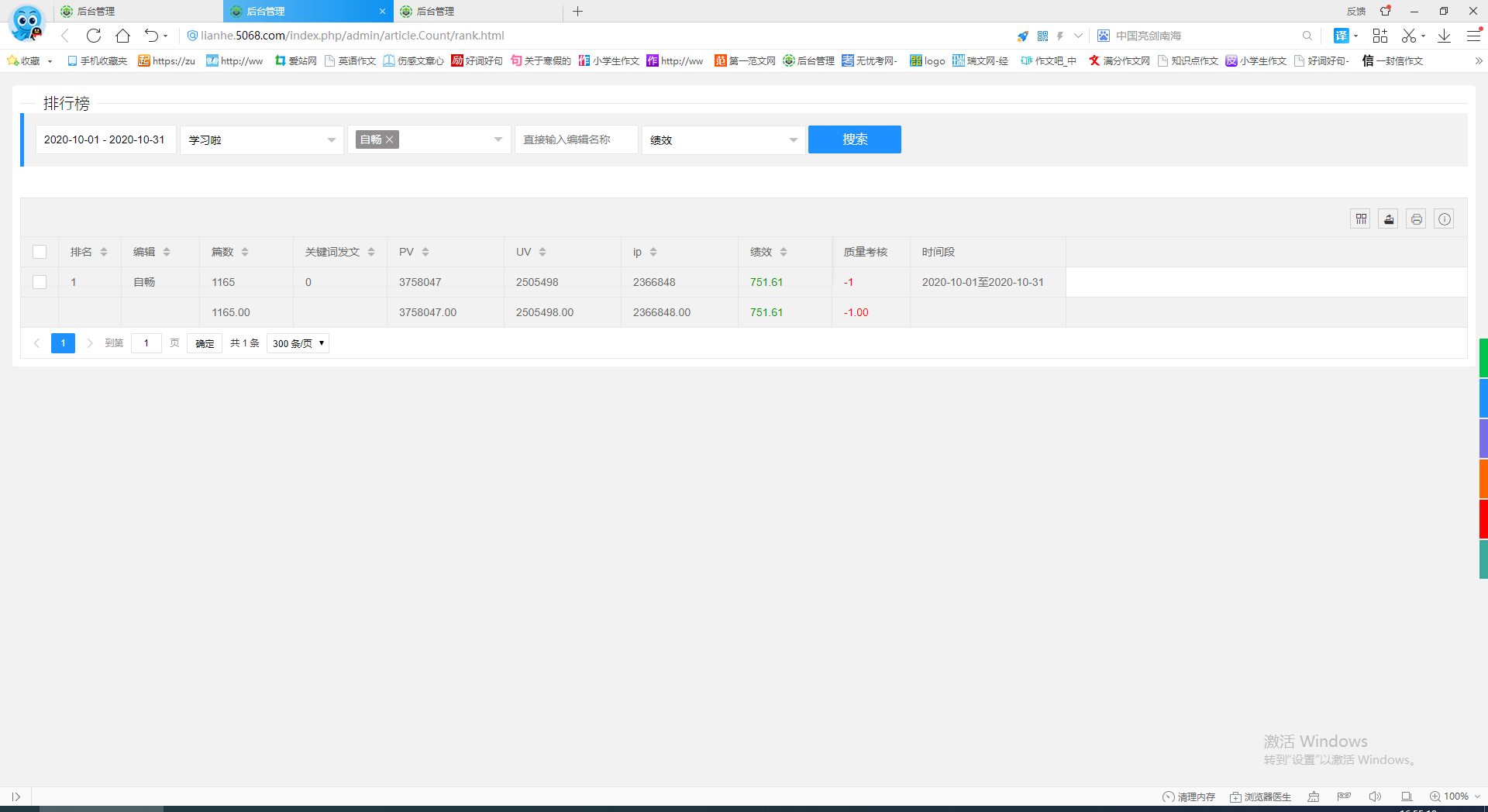Viewport: 1488px width, 812px height.
Task: Check the row 1 checkbox for 自畅
Action: pos(40,282)
